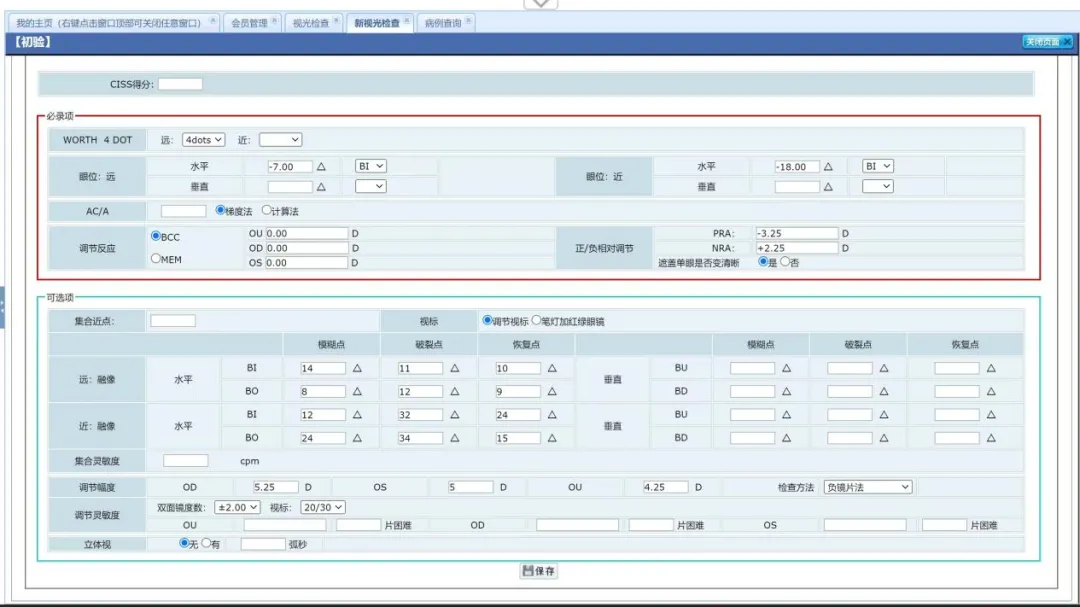The width and height of the screenshot is (1080, 607).
Task: Select the 计算法 radio button
Action: point(267,210)
